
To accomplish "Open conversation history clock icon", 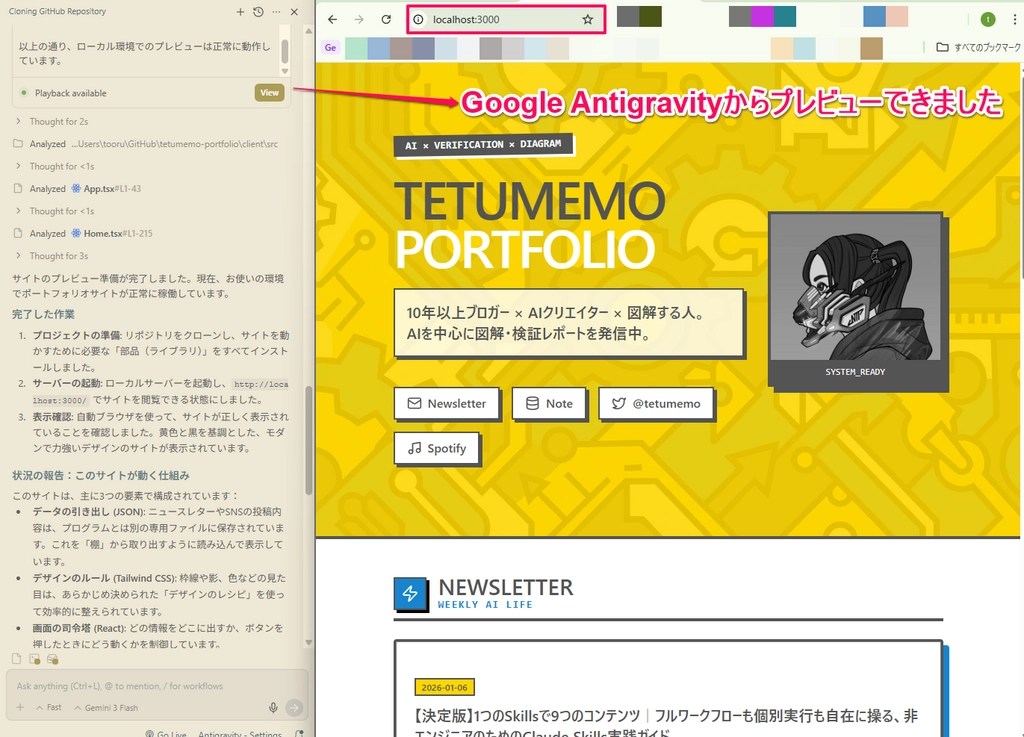I will [x=259, y=12].
